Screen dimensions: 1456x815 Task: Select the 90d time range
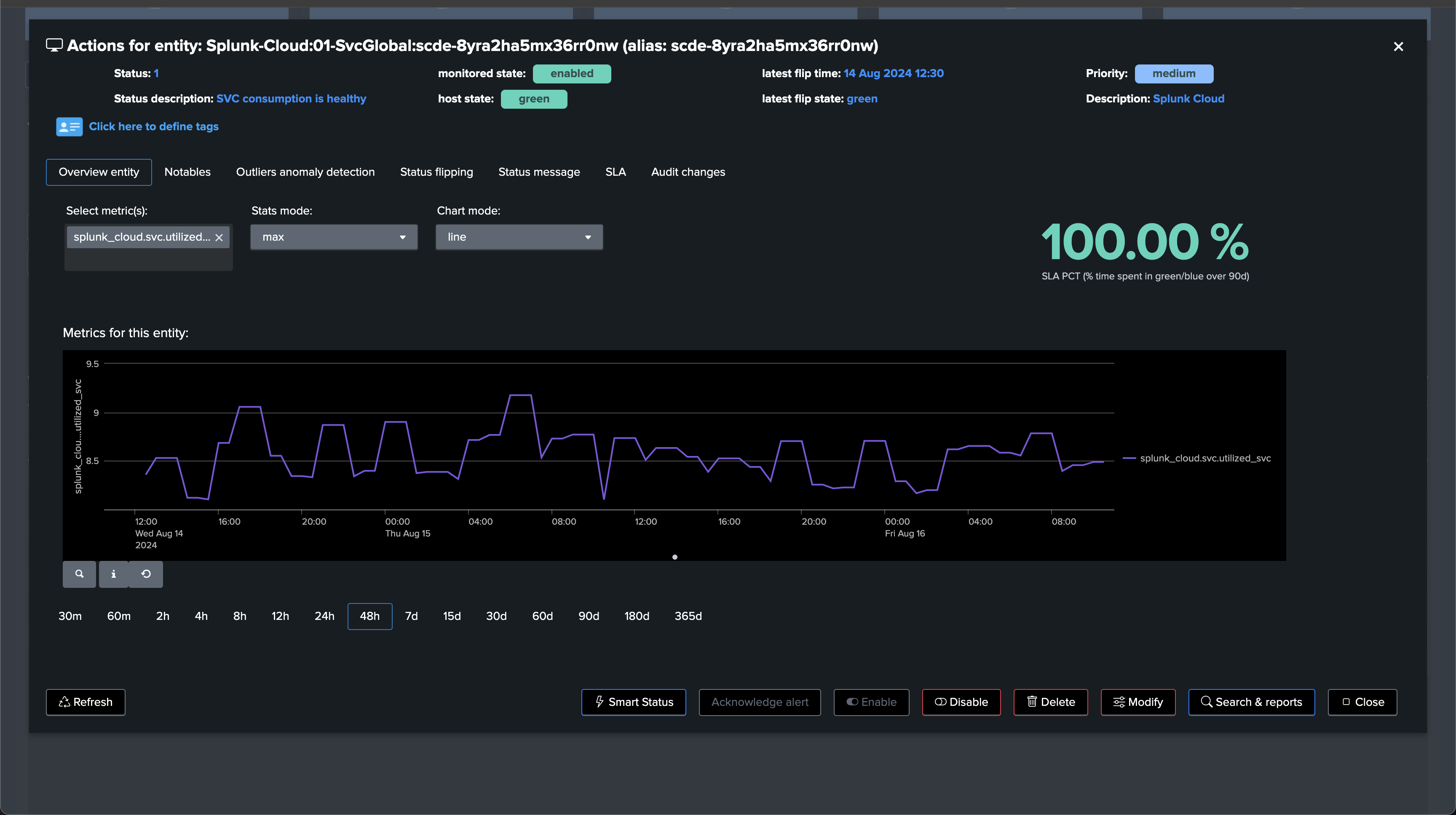pyautogui.click(x=589, y=616)
